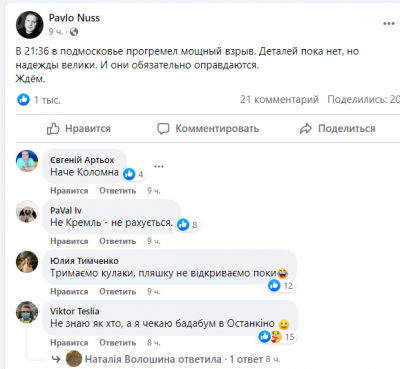Click the Нравится thumbs-up button
Screen dimensions: 400x369
click(79, 129)
